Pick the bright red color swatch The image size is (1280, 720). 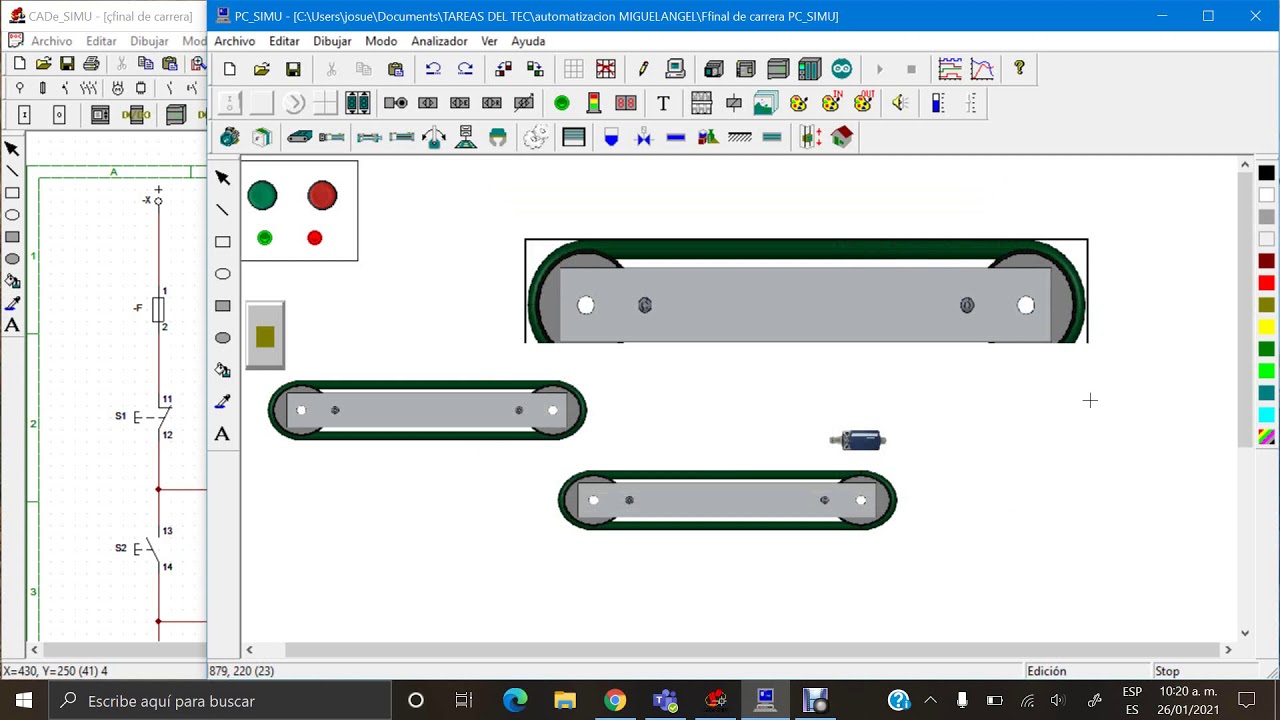coord(1267,283)
